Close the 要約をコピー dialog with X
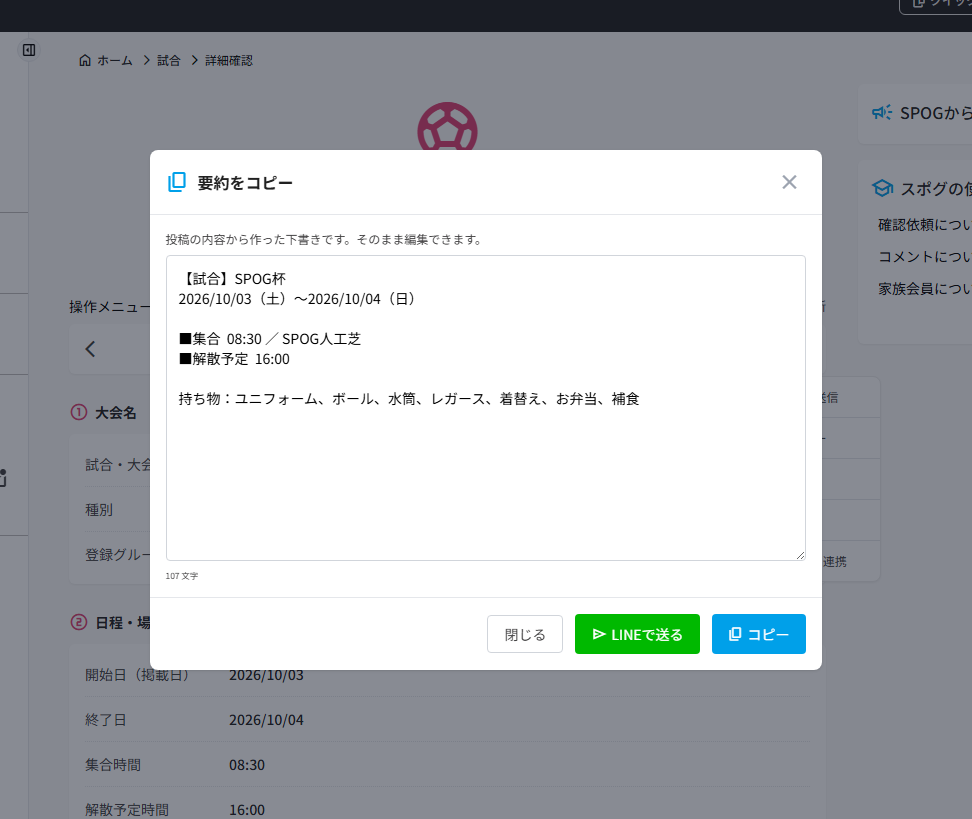The height and width of the screenshot is (819, 972). tap(789, 182)
